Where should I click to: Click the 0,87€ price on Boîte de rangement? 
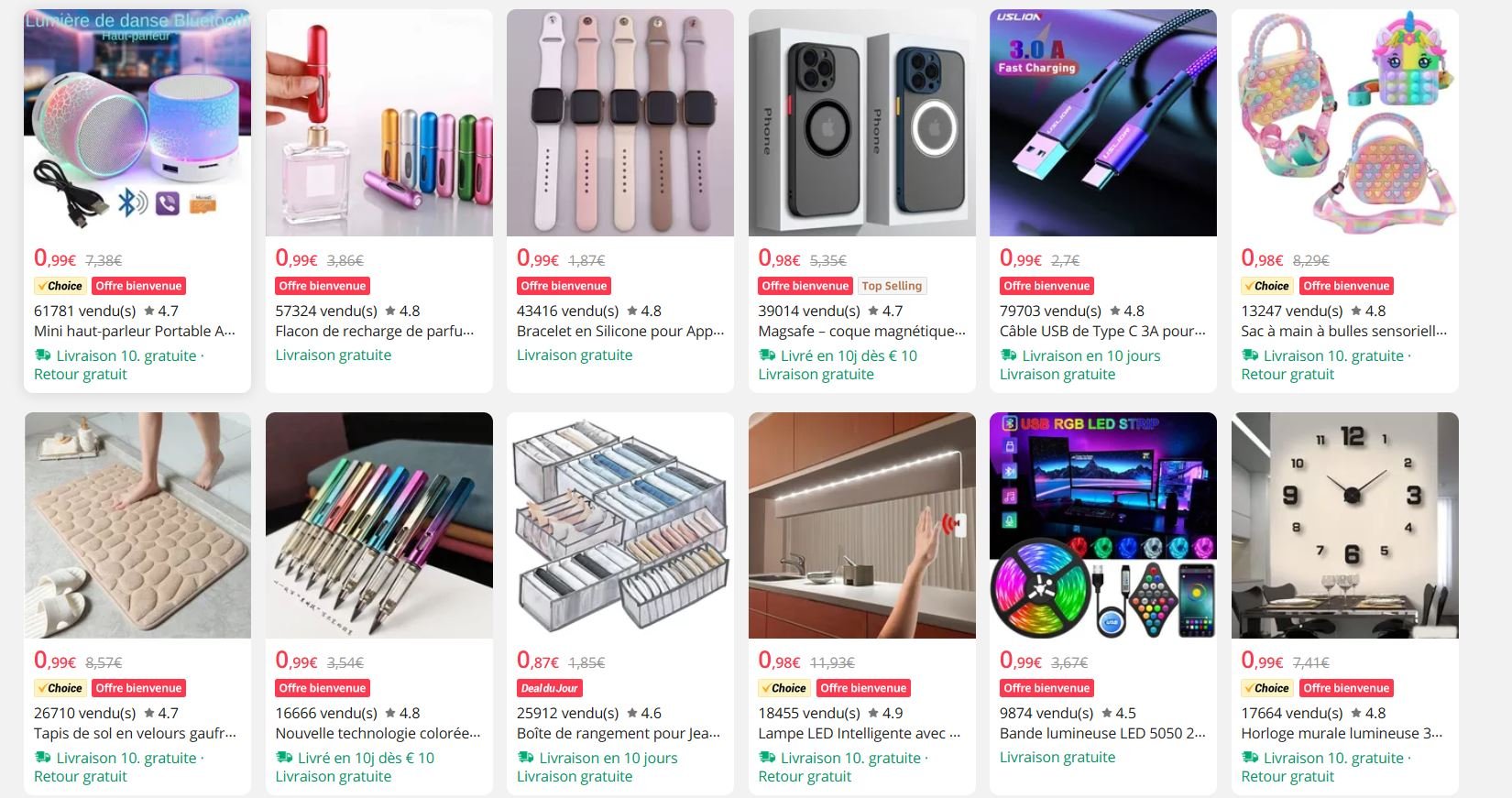(x=537, y=661)
